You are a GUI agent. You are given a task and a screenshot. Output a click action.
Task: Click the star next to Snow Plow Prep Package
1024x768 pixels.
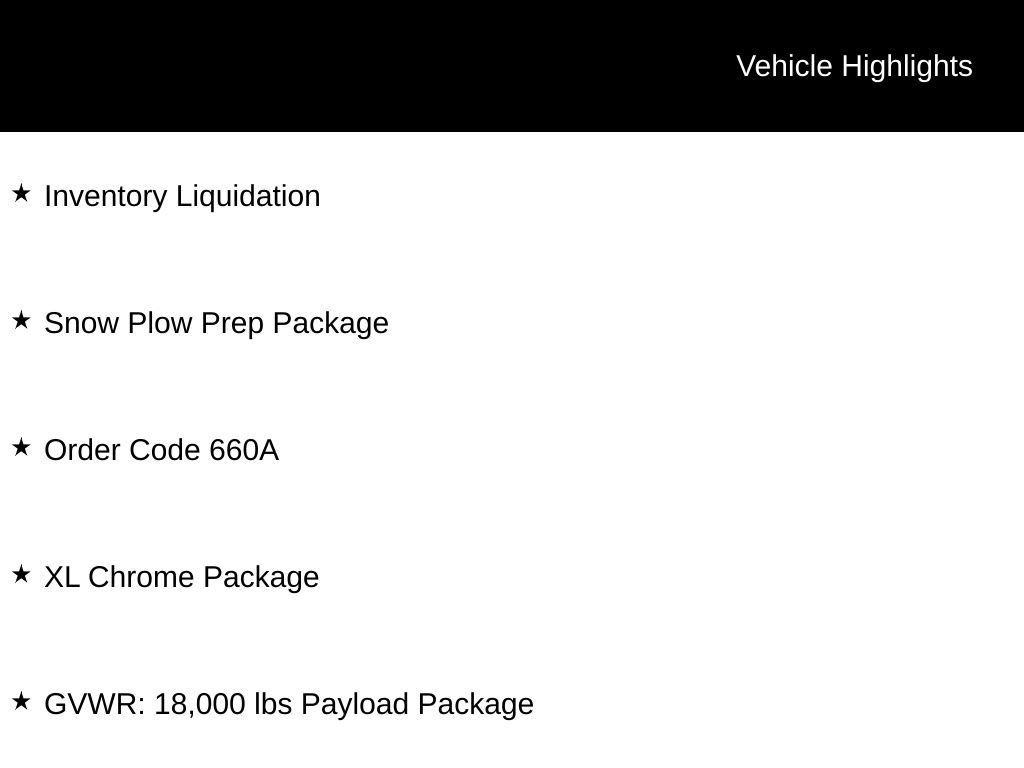(22, 321)
